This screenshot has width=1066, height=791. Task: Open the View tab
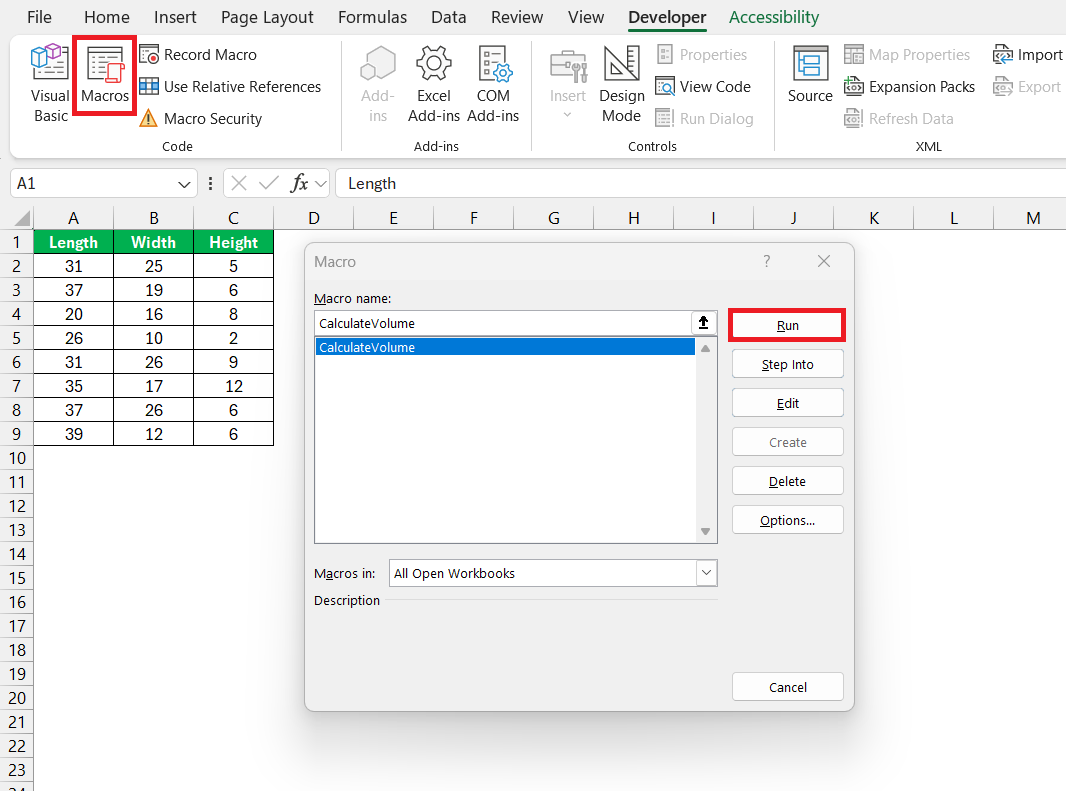(x=585, y=17)
